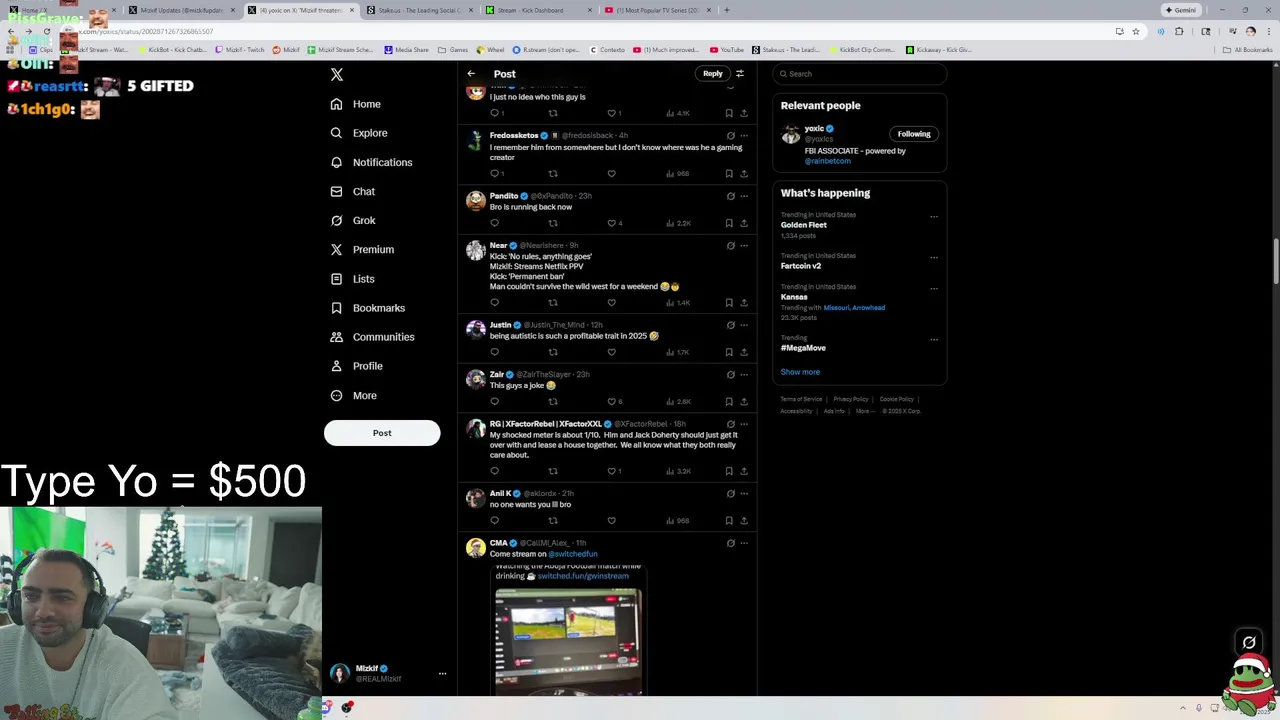The height and width of the screenshot is (720, 1280).
Task: Like the Anil K post
Action: click(x=612, y=521)
